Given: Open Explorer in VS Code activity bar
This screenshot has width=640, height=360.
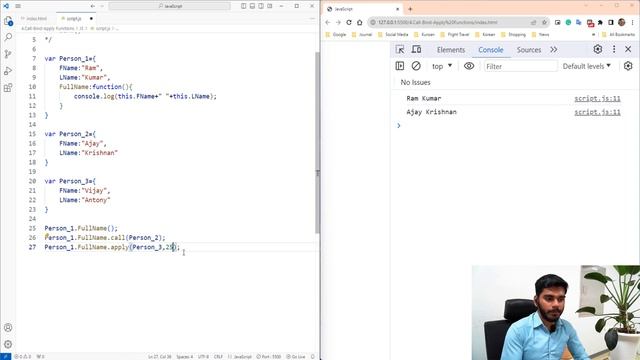Looking at the screenshot, I should pos(8,21).
